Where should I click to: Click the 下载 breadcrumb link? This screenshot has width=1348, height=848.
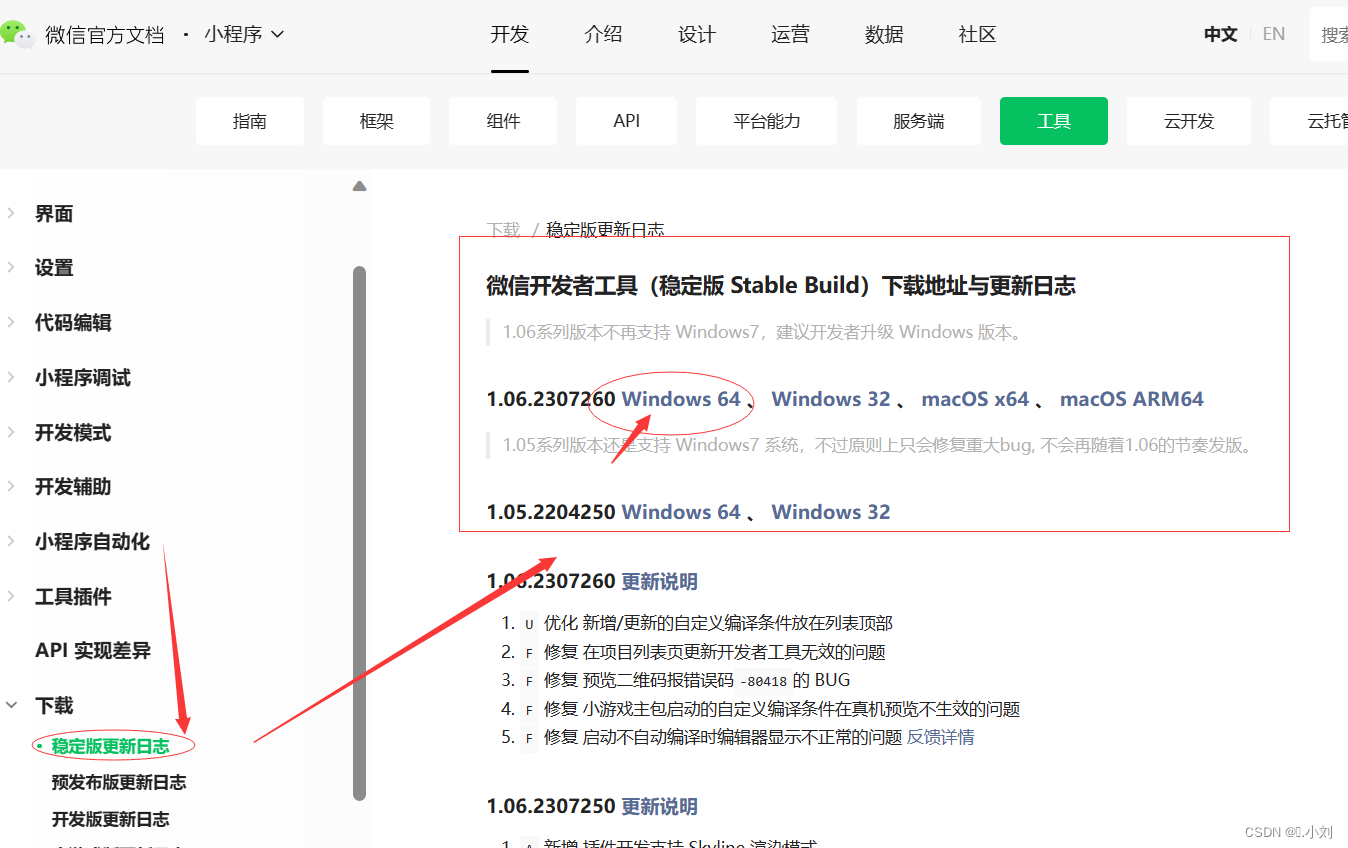tap(504, 230)
